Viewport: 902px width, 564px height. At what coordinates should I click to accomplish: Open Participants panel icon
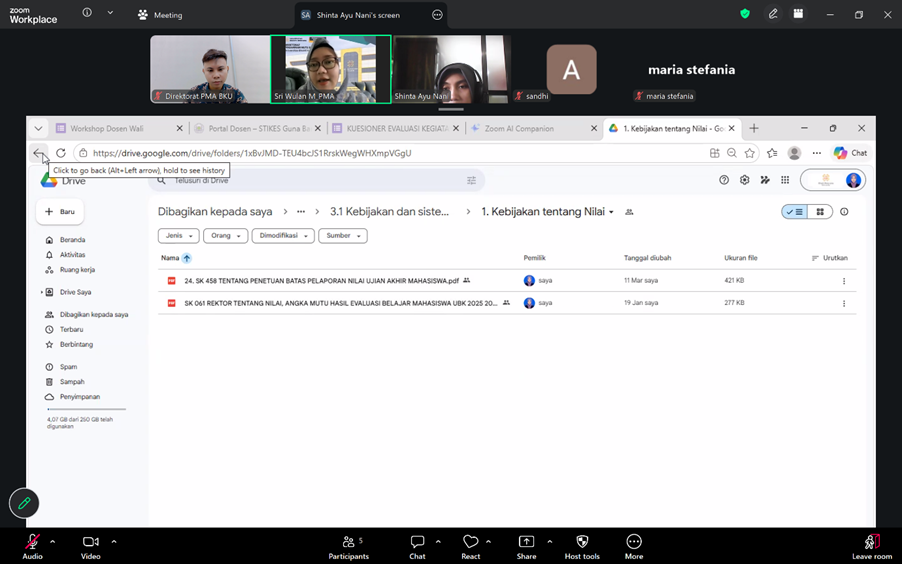coord(349,542)
